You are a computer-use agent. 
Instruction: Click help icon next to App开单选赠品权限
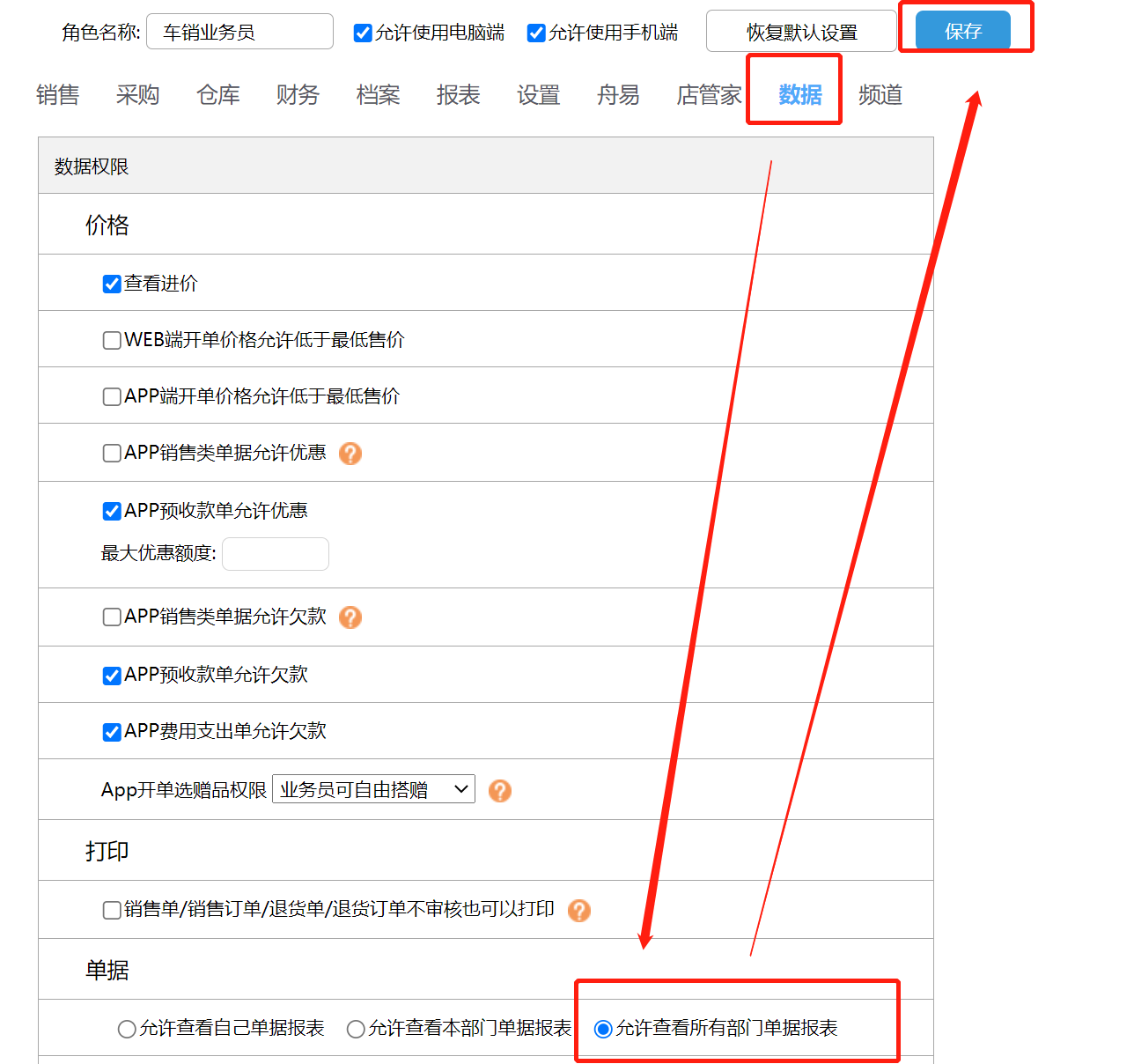(x=499, y=791)
